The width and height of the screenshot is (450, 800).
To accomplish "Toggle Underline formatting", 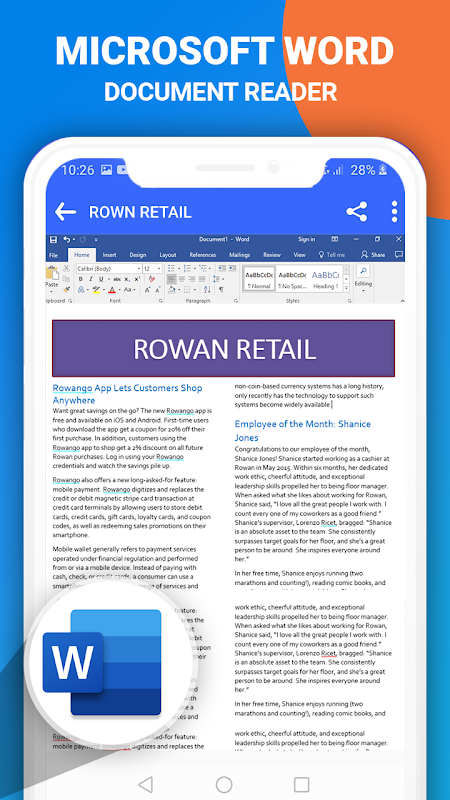I will click(x=101, y=279).
